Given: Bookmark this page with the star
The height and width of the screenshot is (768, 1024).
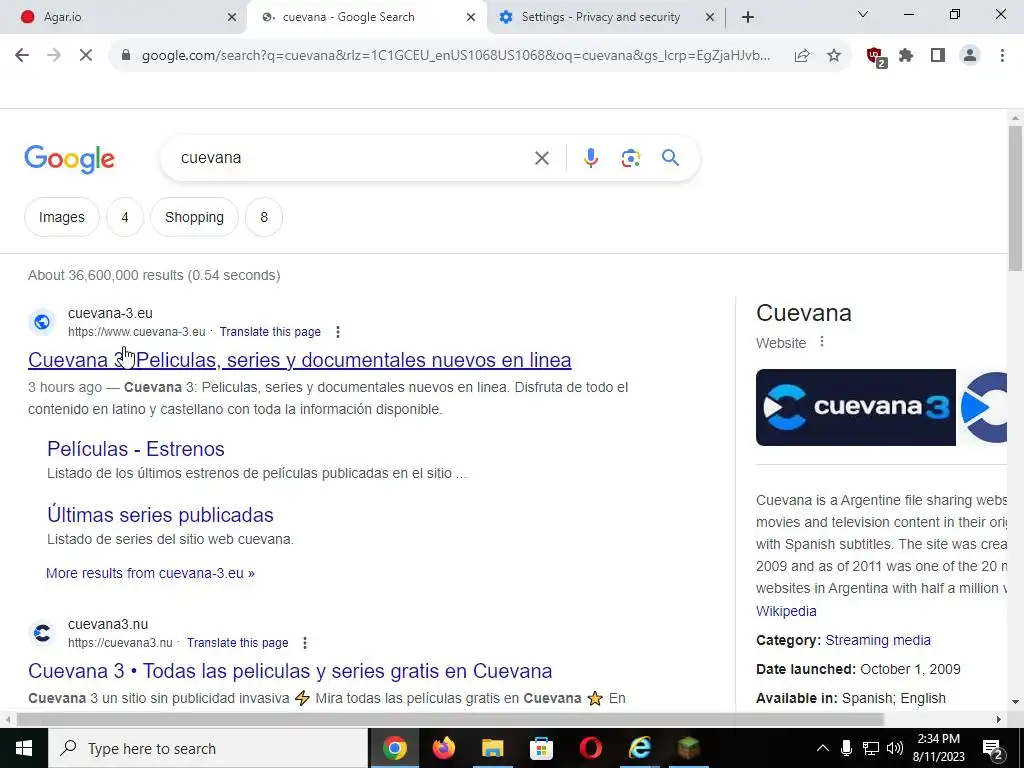Looking at the screenshot, I should point(834,56).
